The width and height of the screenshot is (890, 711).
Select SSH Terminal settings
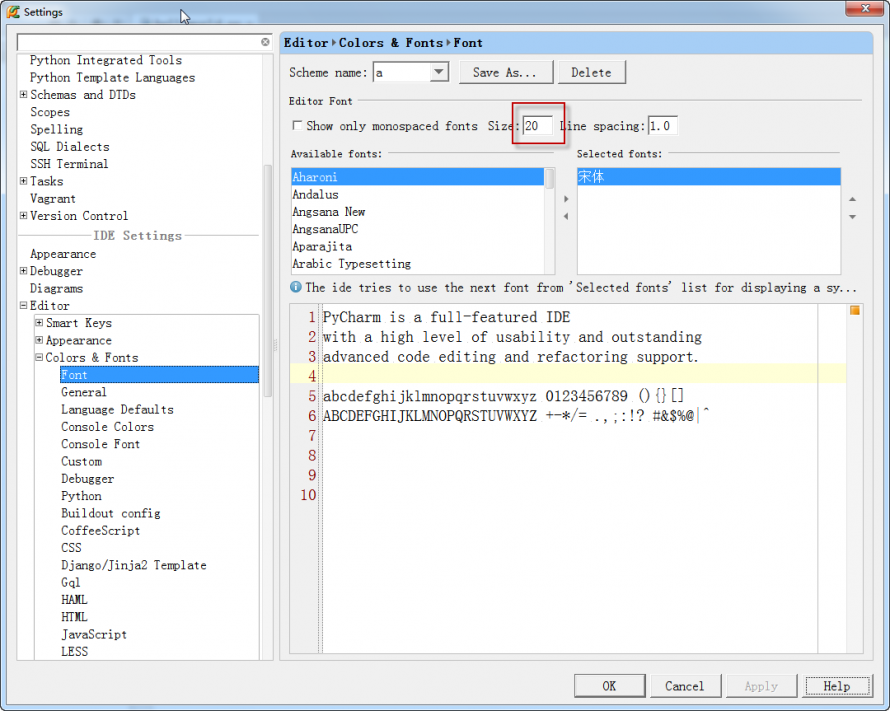click(69, 164)
